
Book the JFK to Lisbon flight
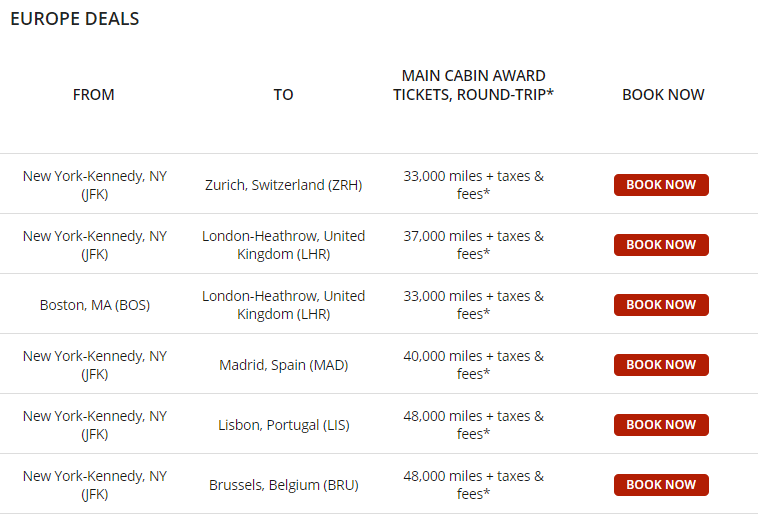tap(661, 425)
